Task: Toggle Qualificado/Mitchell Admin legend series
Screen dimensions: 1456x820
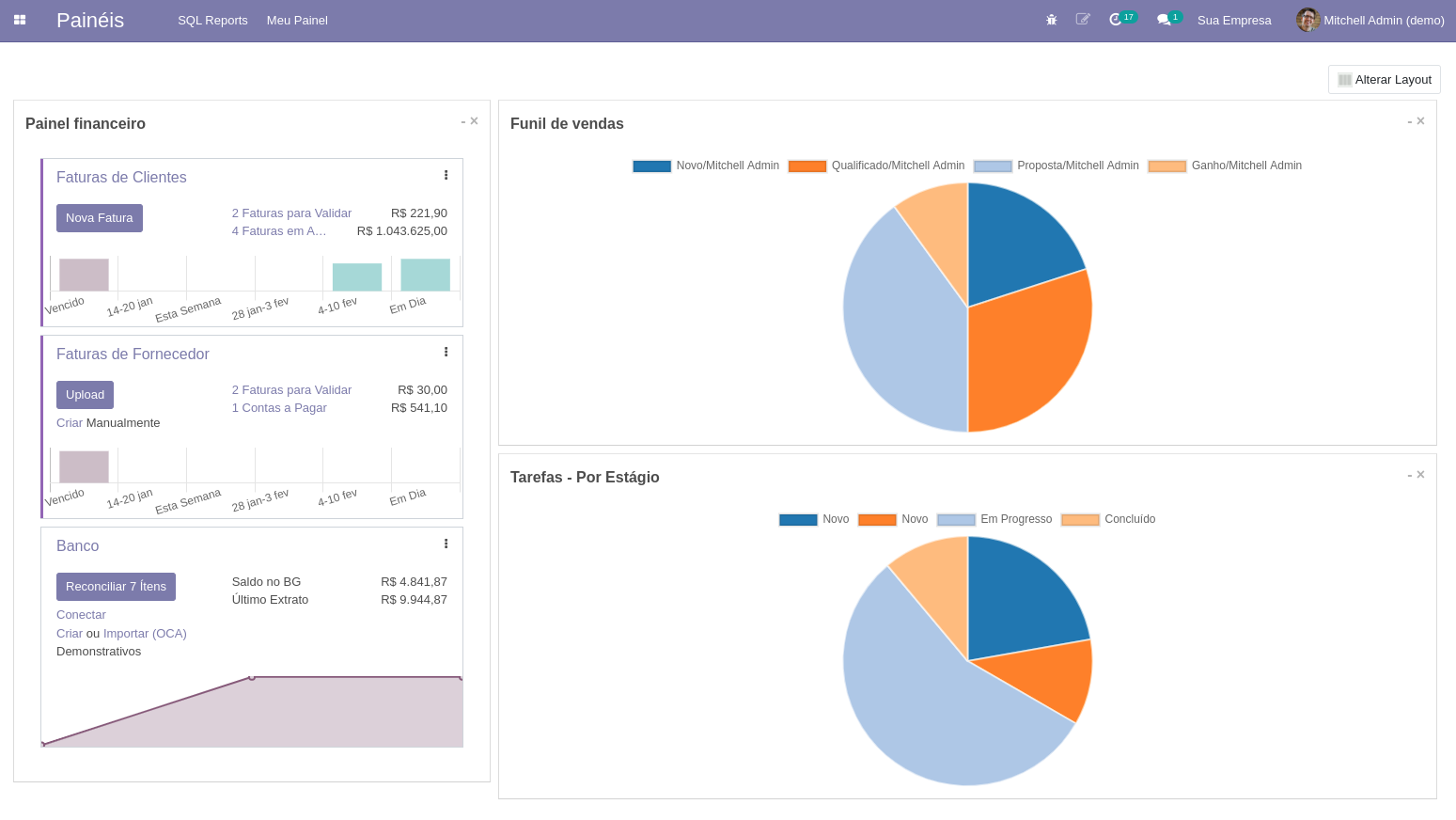Action: coord(876,166)
